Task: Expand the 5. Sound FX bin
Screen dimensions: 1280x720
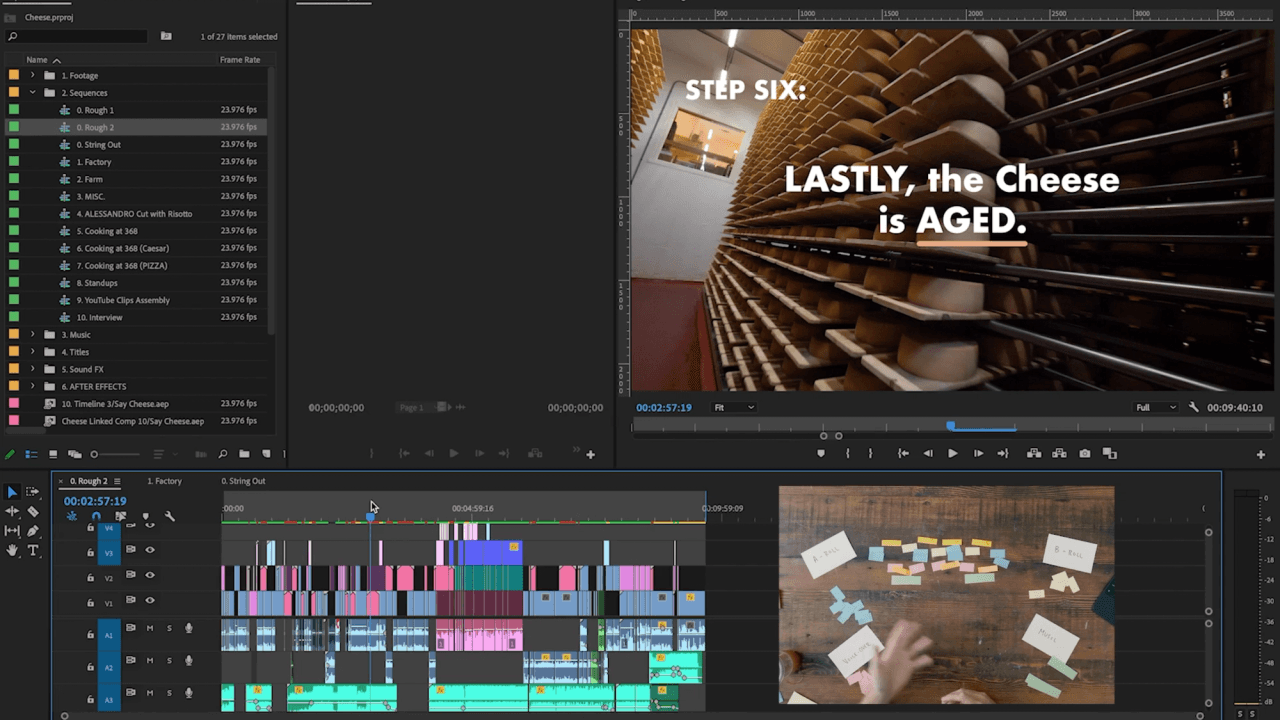Action: coord(32,369)
